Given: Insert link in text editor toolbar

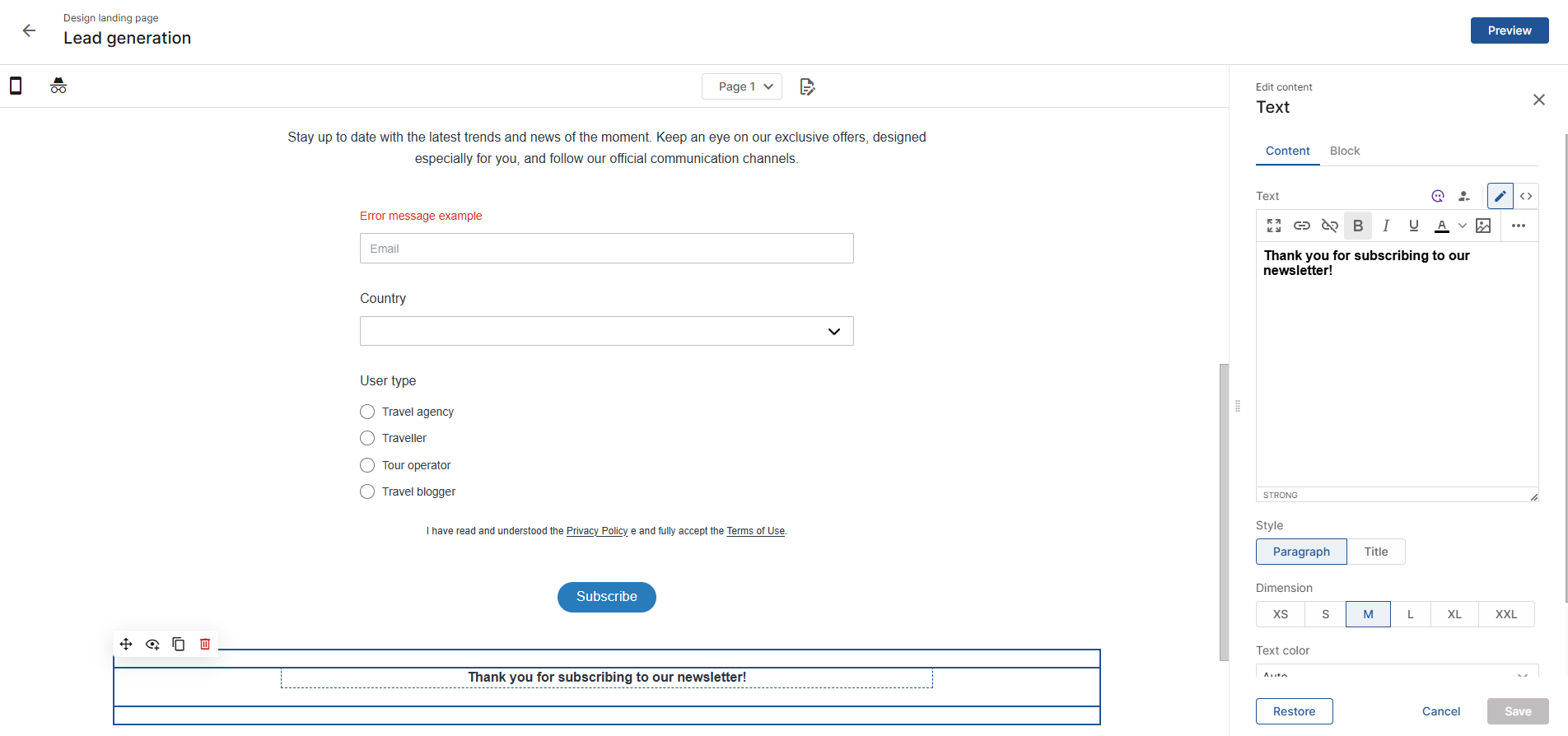Looking at the screenshot, I should (x=1302, y=226).
